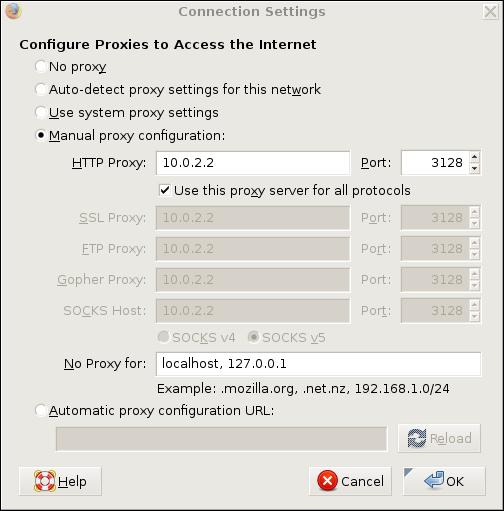Choose Use system proxy settings option
The width and height of the screenshot is (504, 511).
40,112
